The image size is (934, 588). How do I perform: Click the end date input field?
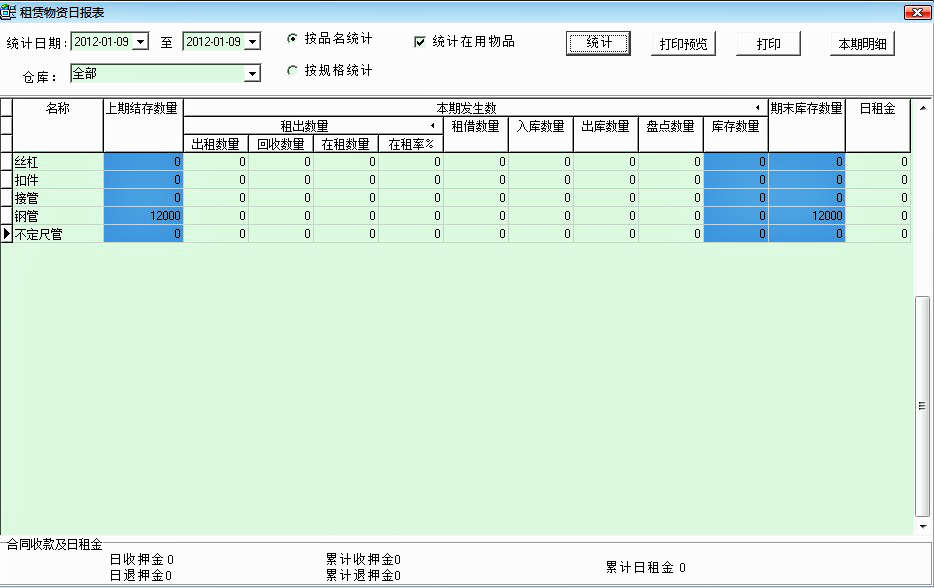(214, 42)
